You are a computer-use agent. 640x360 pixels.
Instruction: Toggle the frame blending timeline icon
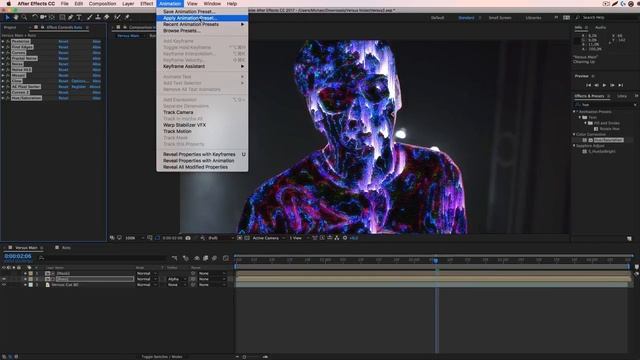tap(206, 258)
